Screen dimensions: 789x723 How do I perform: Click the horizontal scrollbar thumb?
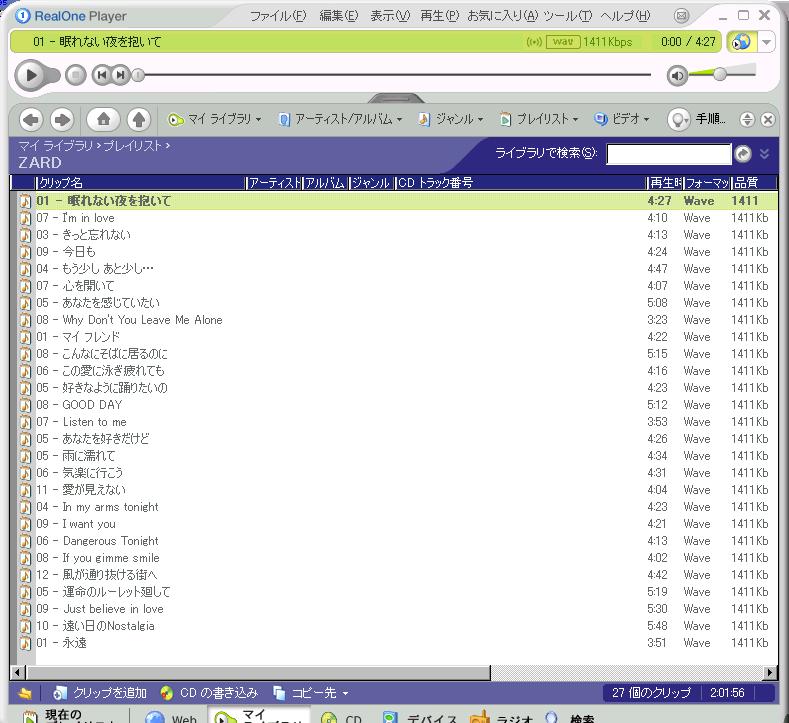pyautogui.click(x=258, y=672)
